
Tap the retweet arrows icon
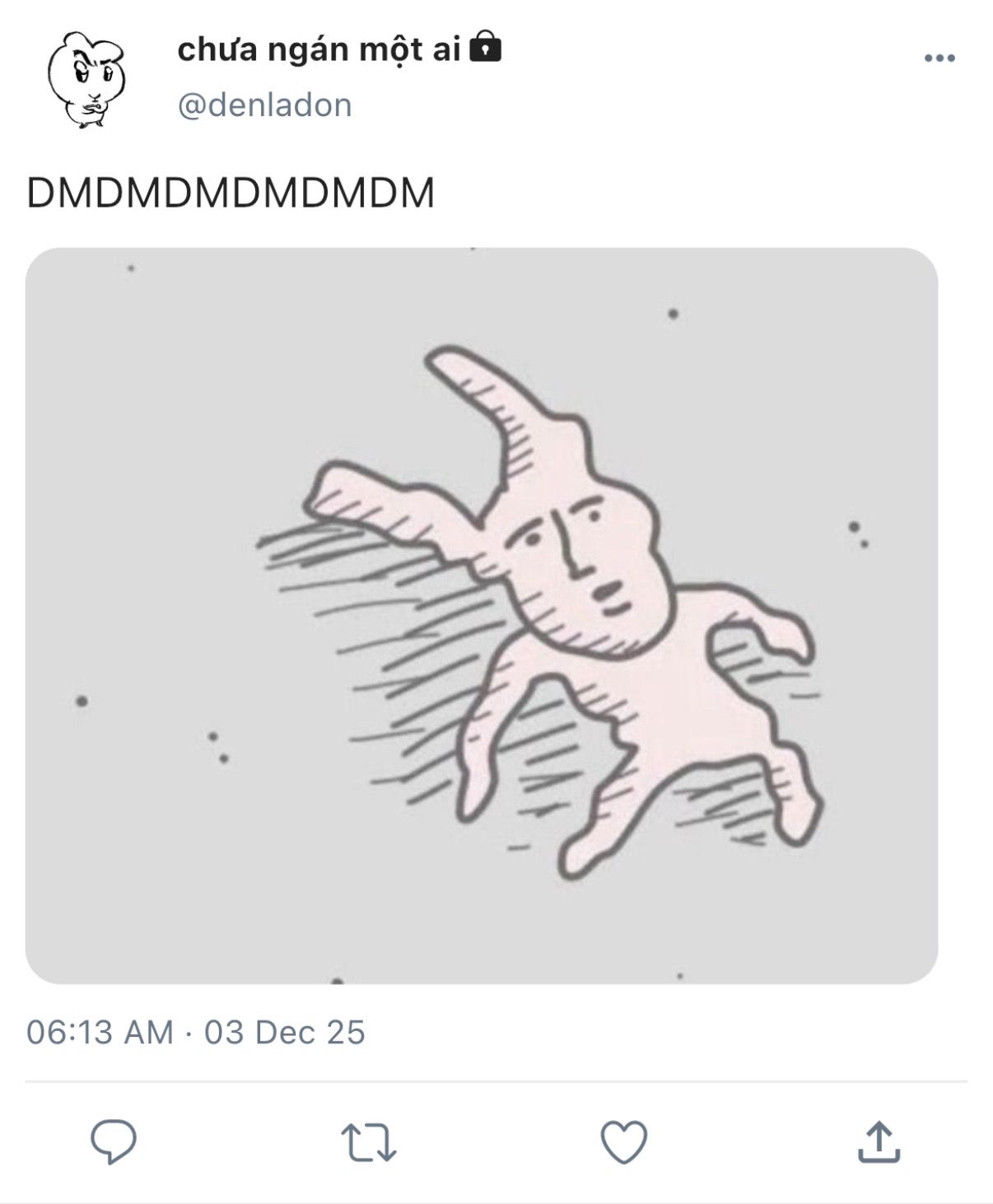(x=368, y=1143)
